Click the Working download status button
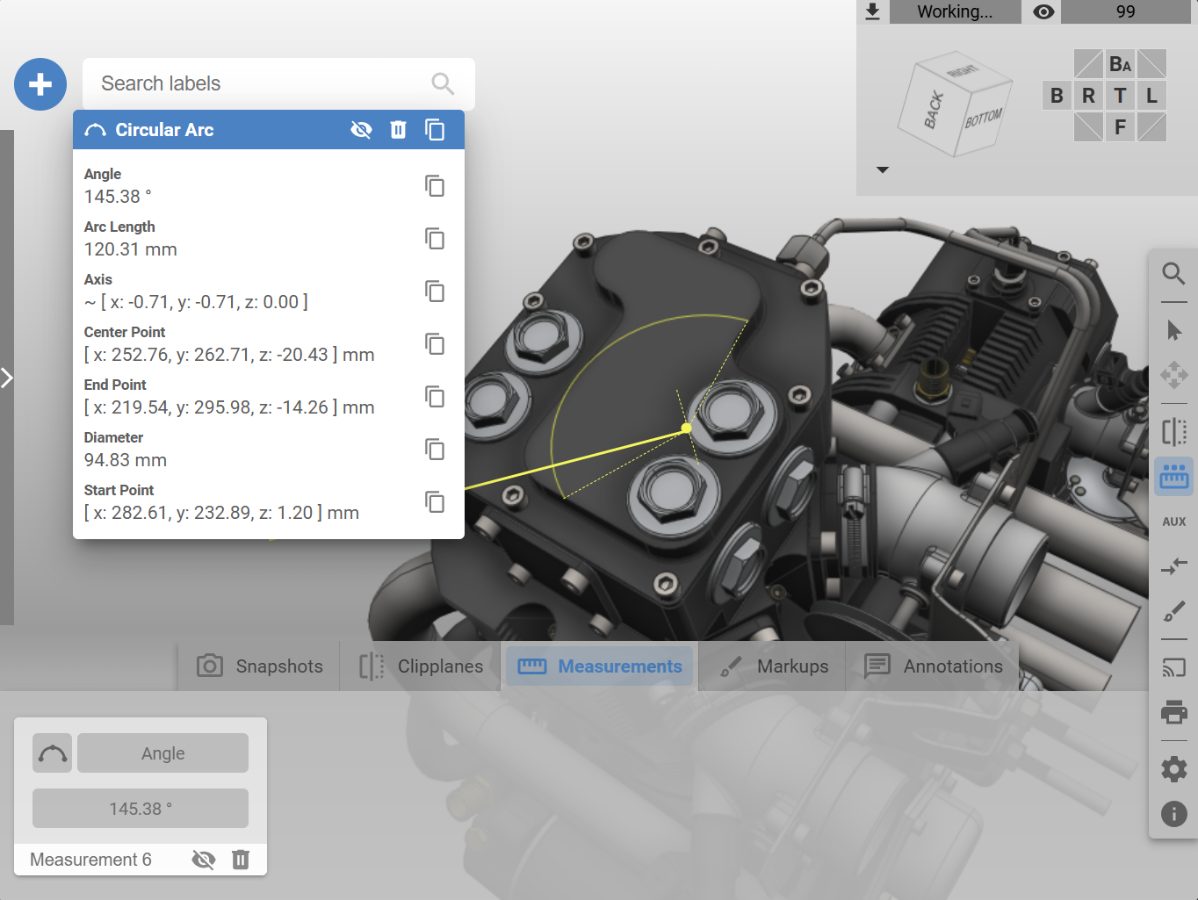 click(955, 11)
